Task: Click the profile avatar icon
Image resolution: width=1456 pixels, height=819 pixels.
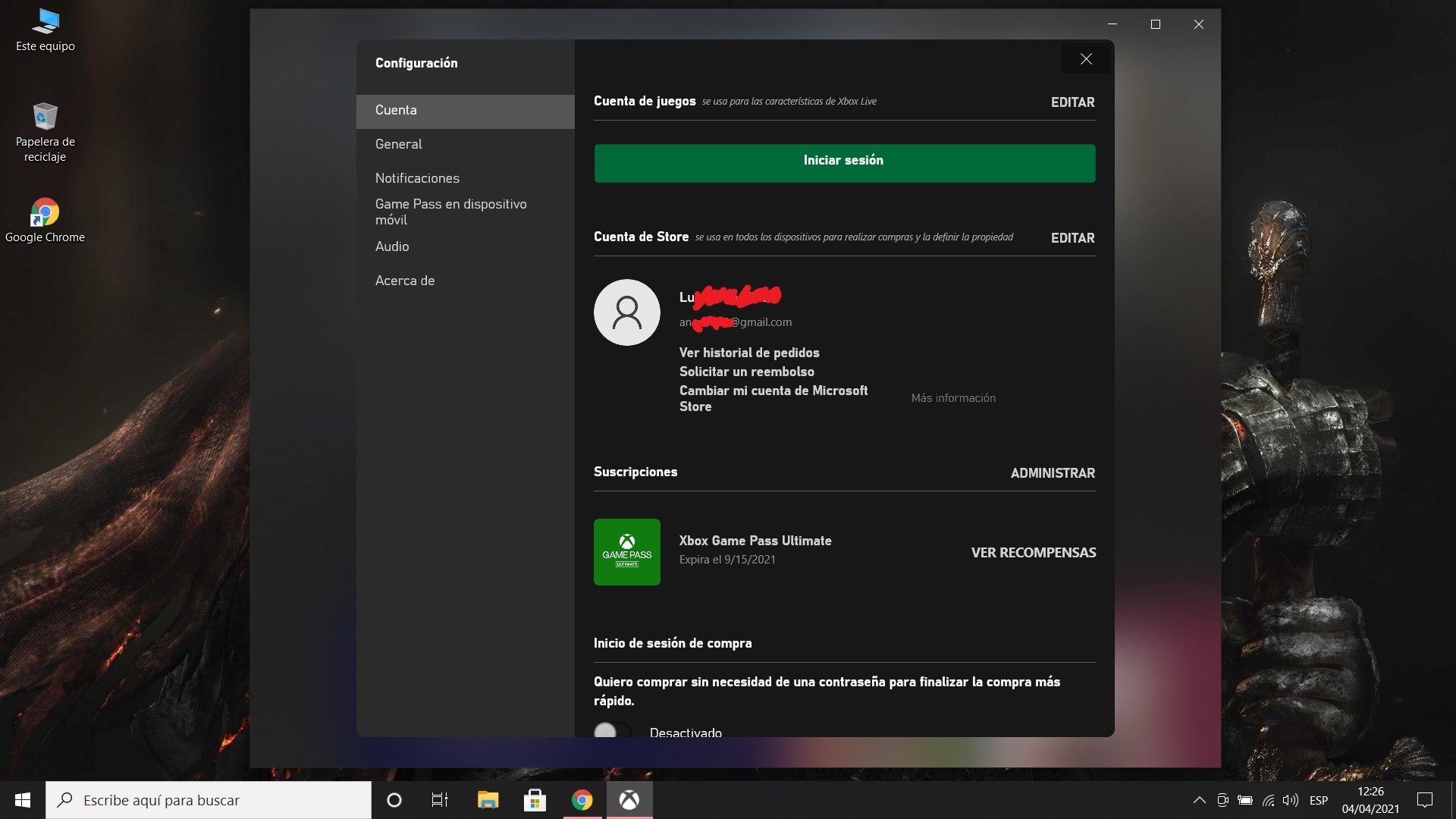Action: pyautogui.click(x=627, y=312)
